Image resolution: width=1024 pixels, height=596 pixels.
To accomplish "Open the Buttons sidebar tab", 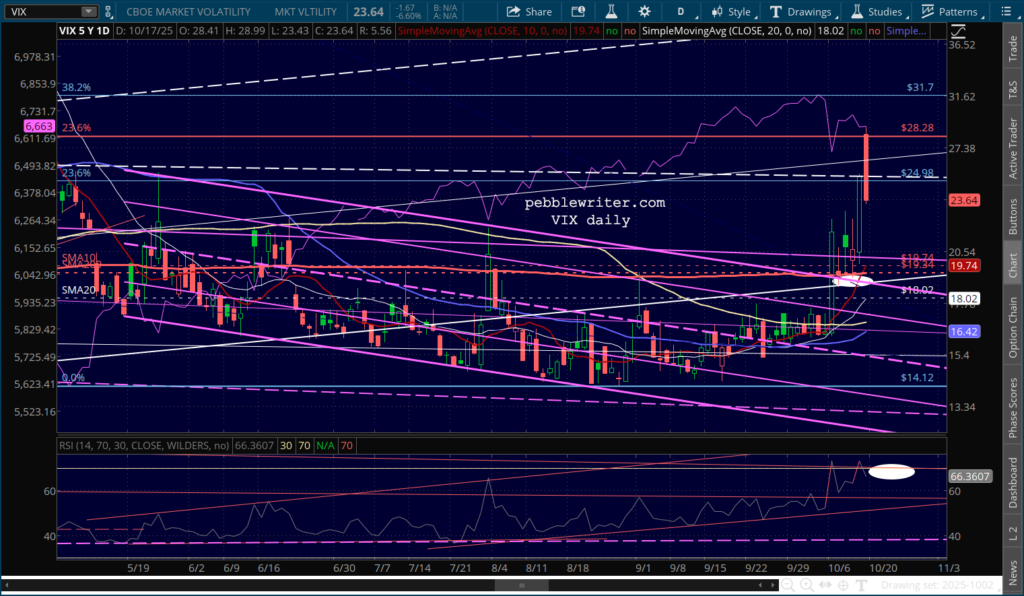I will tap(1013, 217).
